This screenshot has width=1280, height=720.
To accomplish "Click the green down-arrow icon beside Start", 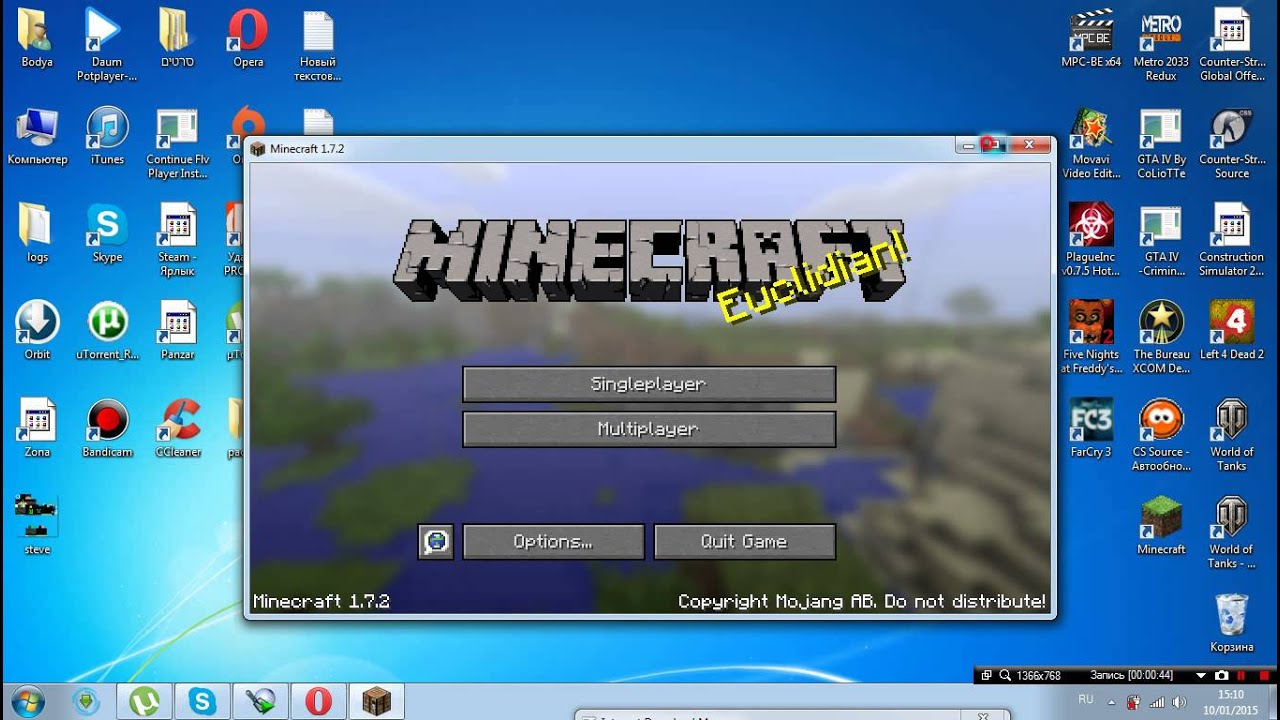I will pos(87,702).
